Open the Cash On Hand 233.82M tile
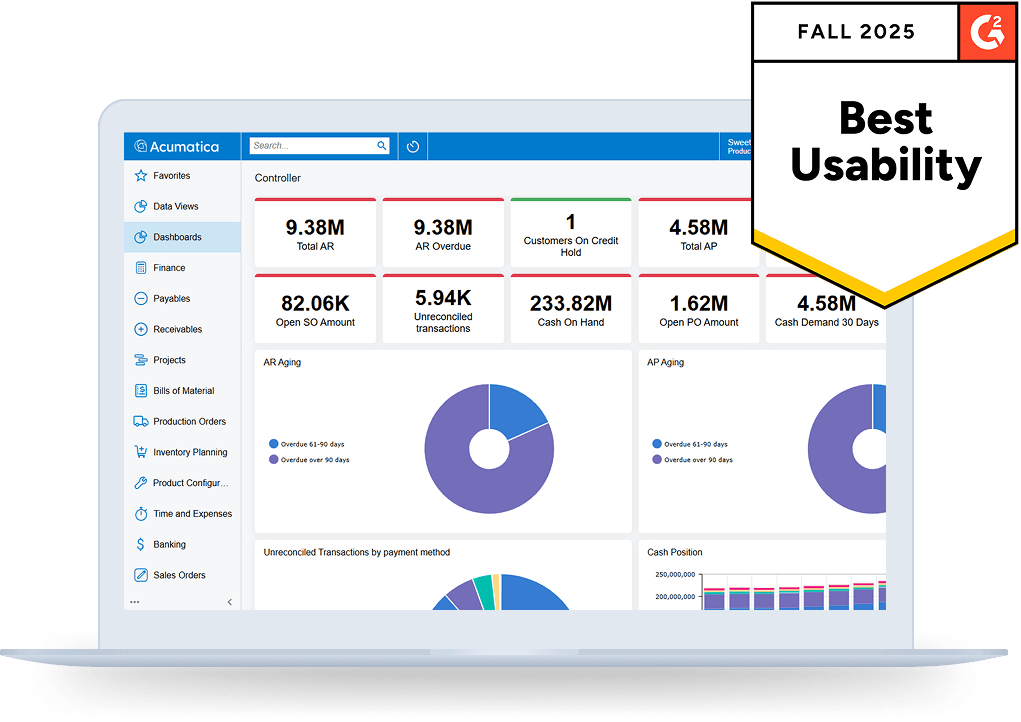 coord(571,309)
